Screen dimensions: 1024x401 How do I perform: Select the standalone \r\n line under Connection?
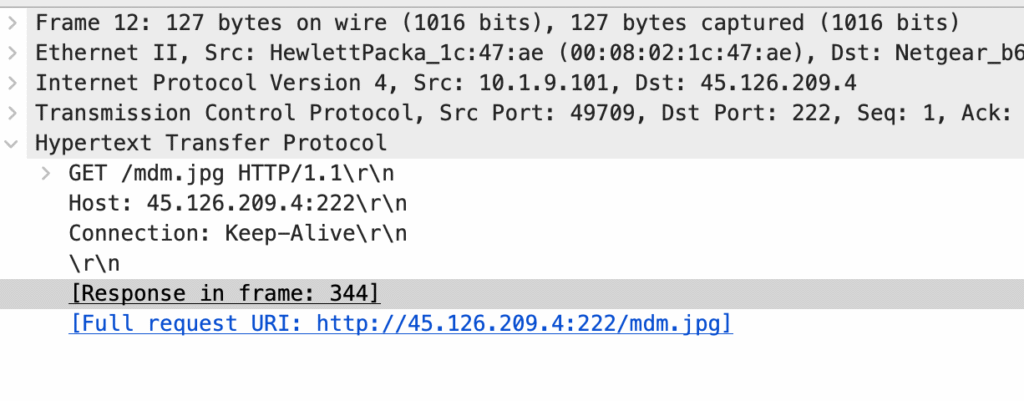(x=92, y=263)
